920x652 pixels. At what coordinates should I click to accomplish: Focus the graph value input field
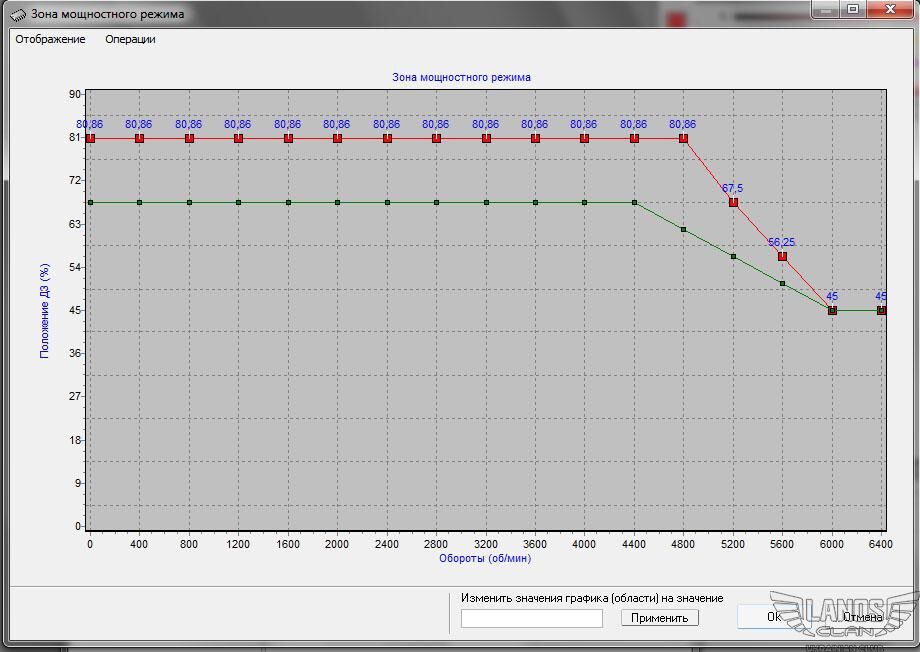coord(531,618)
